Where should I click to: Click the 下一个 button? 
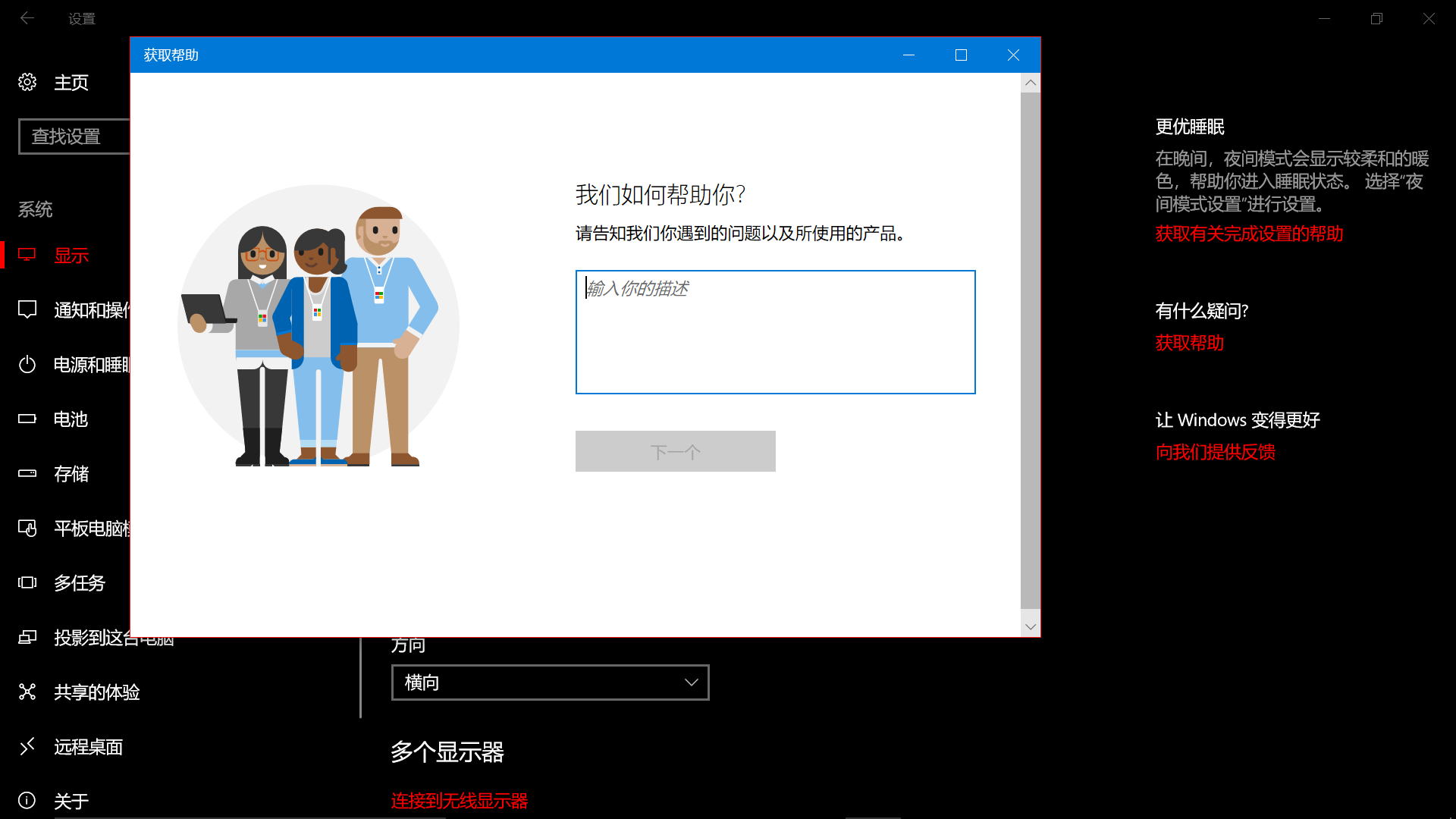pyautogui.click(x=675, y=452)
